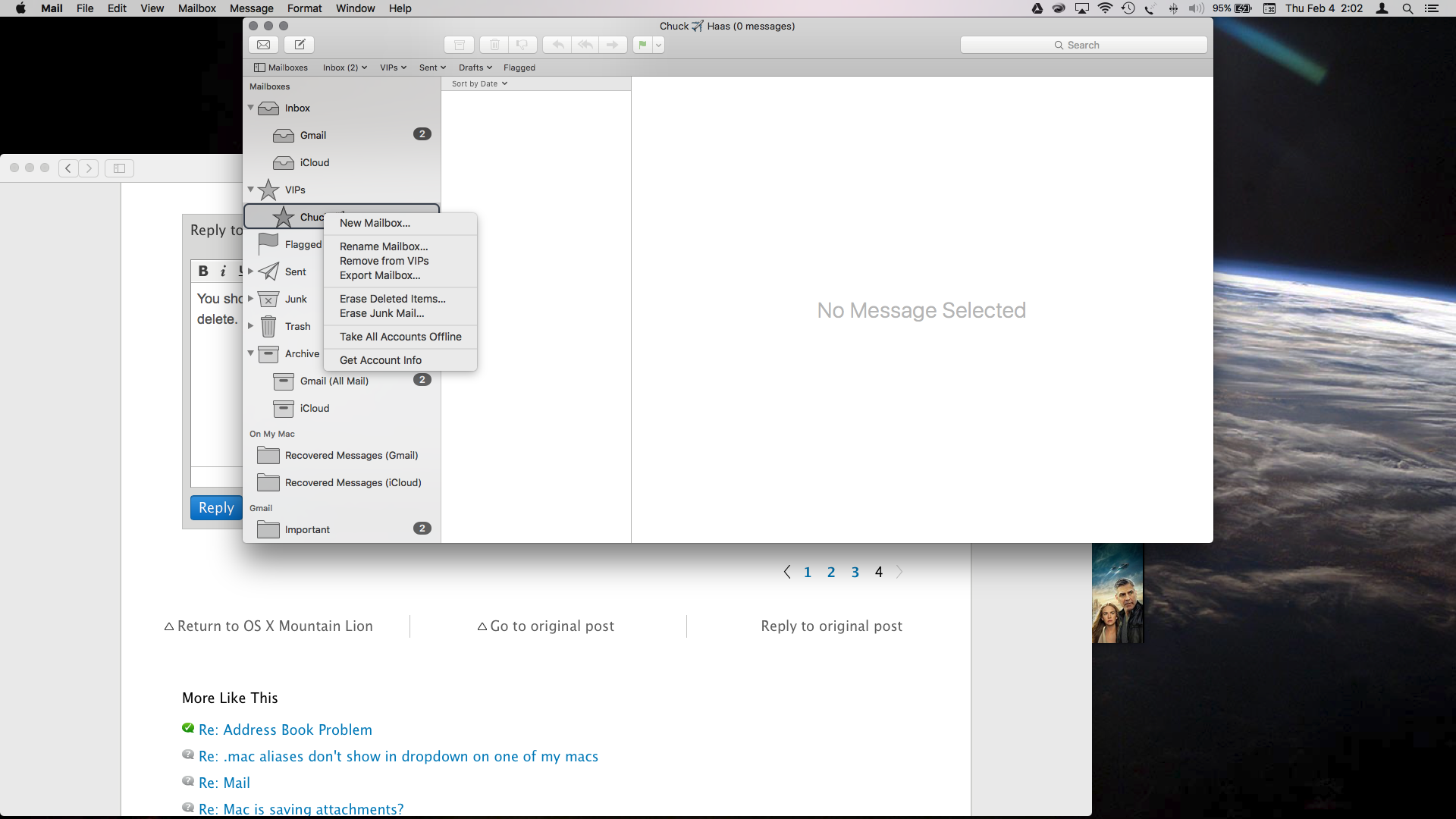Screen dimensions: 1456x819
Task: Expand the Trash mailbox disclosure triangle
Action: (x=251, y=326)
